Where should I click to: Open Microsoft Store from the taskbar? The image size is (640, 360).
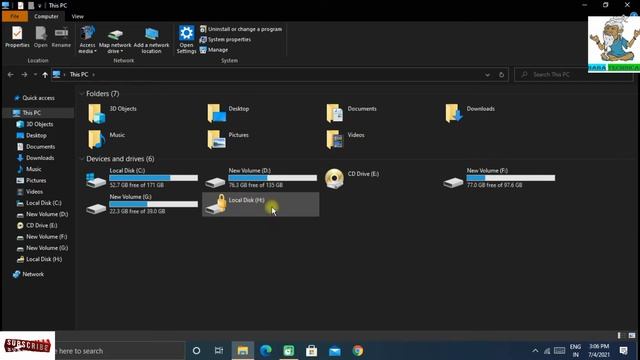coord(311,351)
